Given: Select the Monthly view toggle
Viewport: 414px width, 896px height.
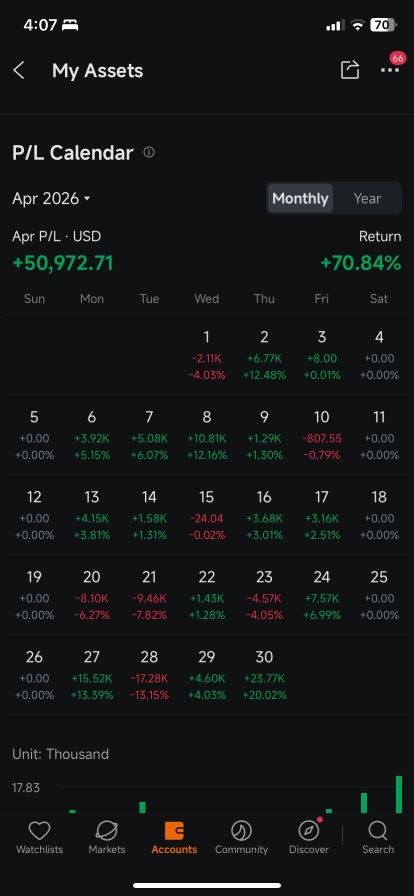Looking at the screenshot, I should click(300, 198).
